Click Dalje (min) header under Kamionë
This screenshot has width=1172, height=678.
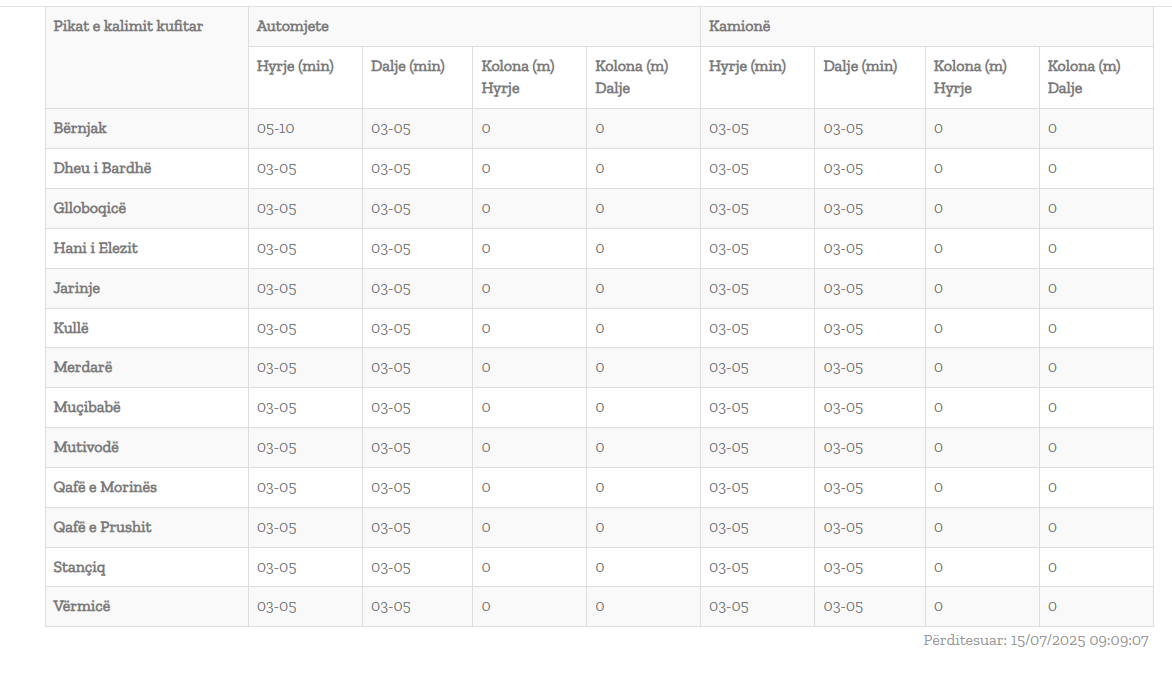coord(860,67)
